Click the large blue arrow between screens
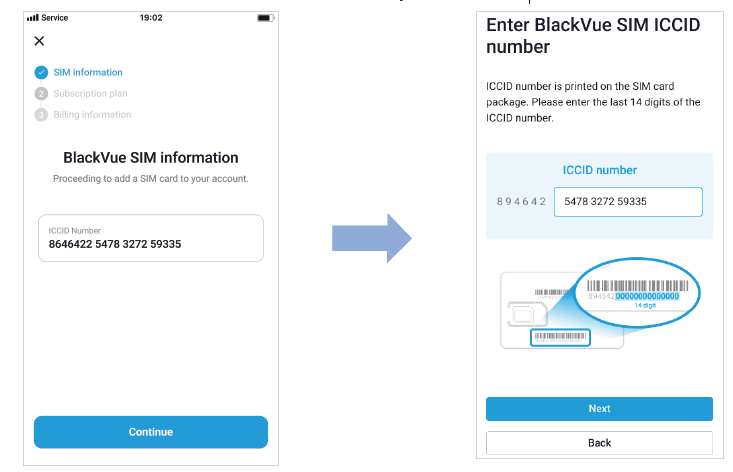This screenshot has width=733, height=472. pos(371,238)
